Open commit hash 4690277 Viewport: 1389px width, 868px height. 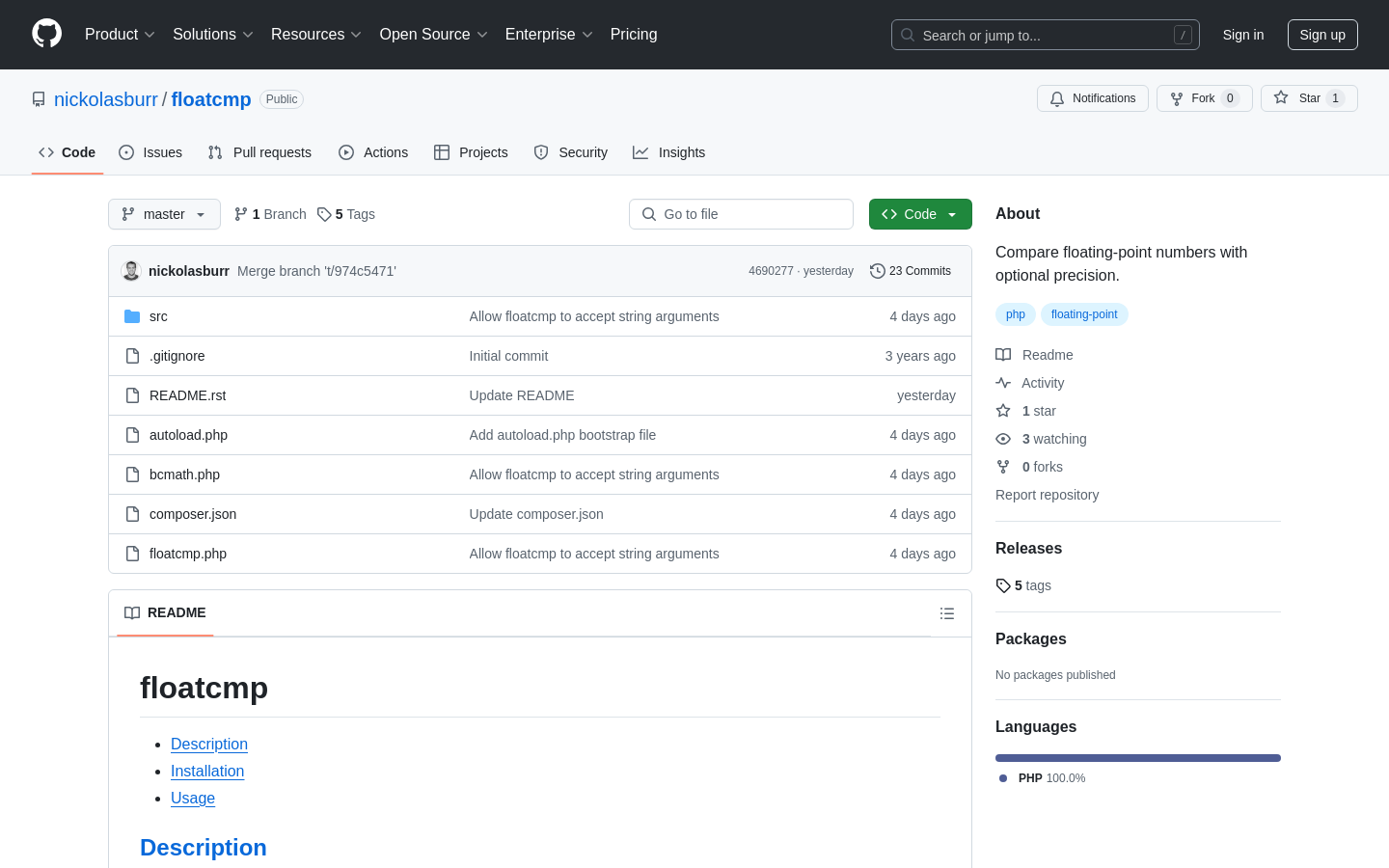coord(771,271)
